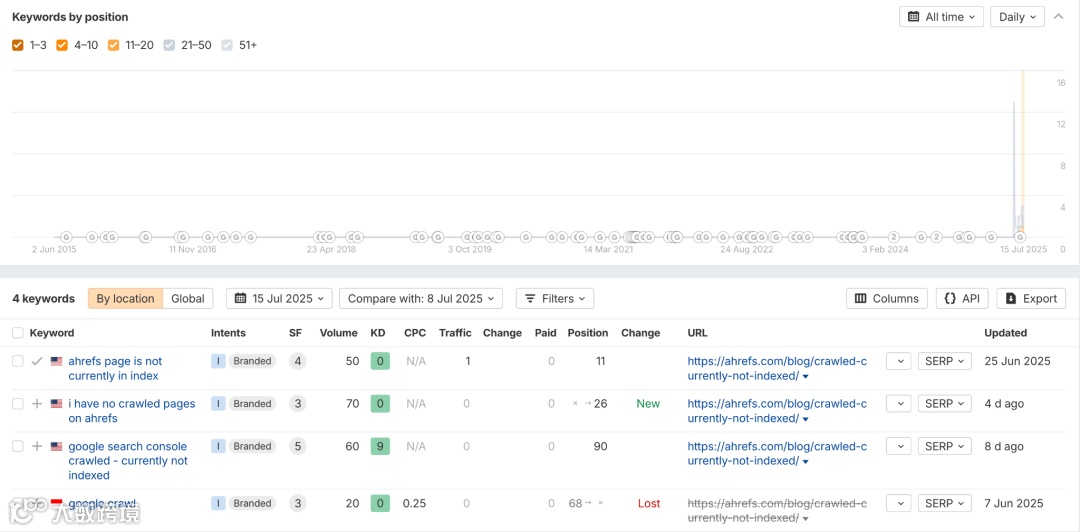Click the calendar icon in the 15 Jul 2025 button
This screenshot has height=532, width=1080.
[x=240, y=298]
